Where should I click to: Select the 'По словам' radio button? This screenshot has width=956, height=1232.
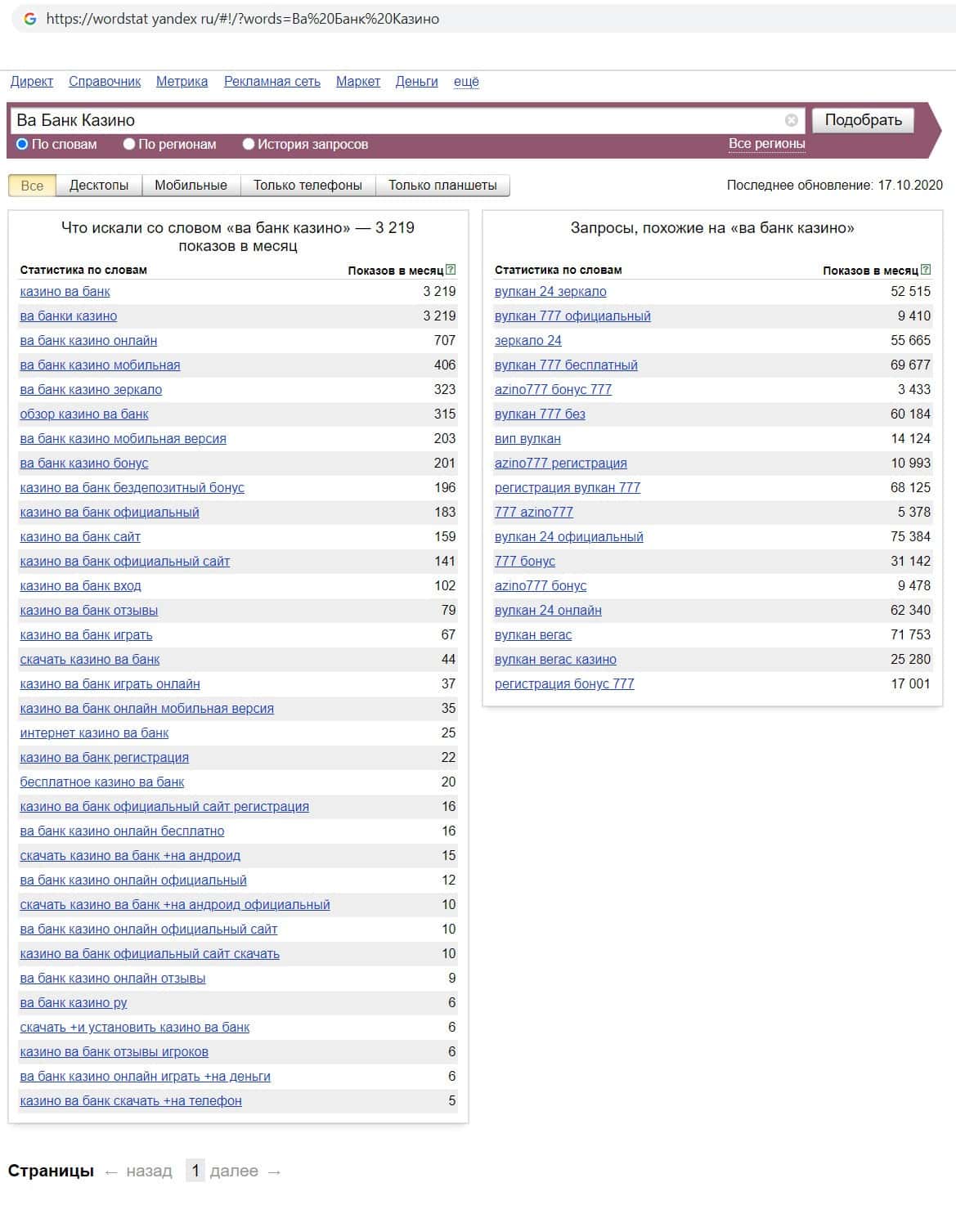[x=23, y=144]
